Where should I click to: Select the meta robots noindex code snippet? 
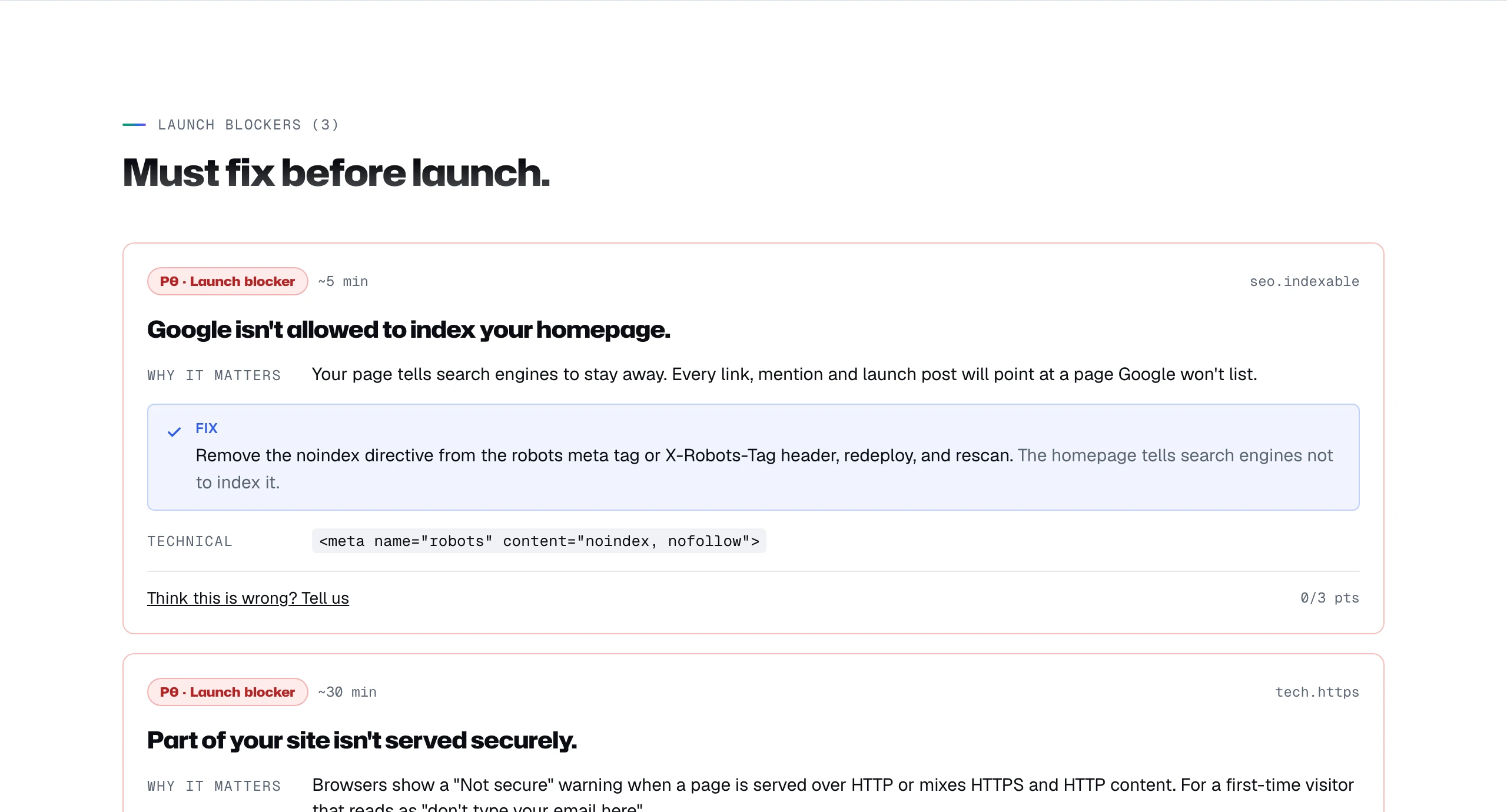click(x=539, y=541)
